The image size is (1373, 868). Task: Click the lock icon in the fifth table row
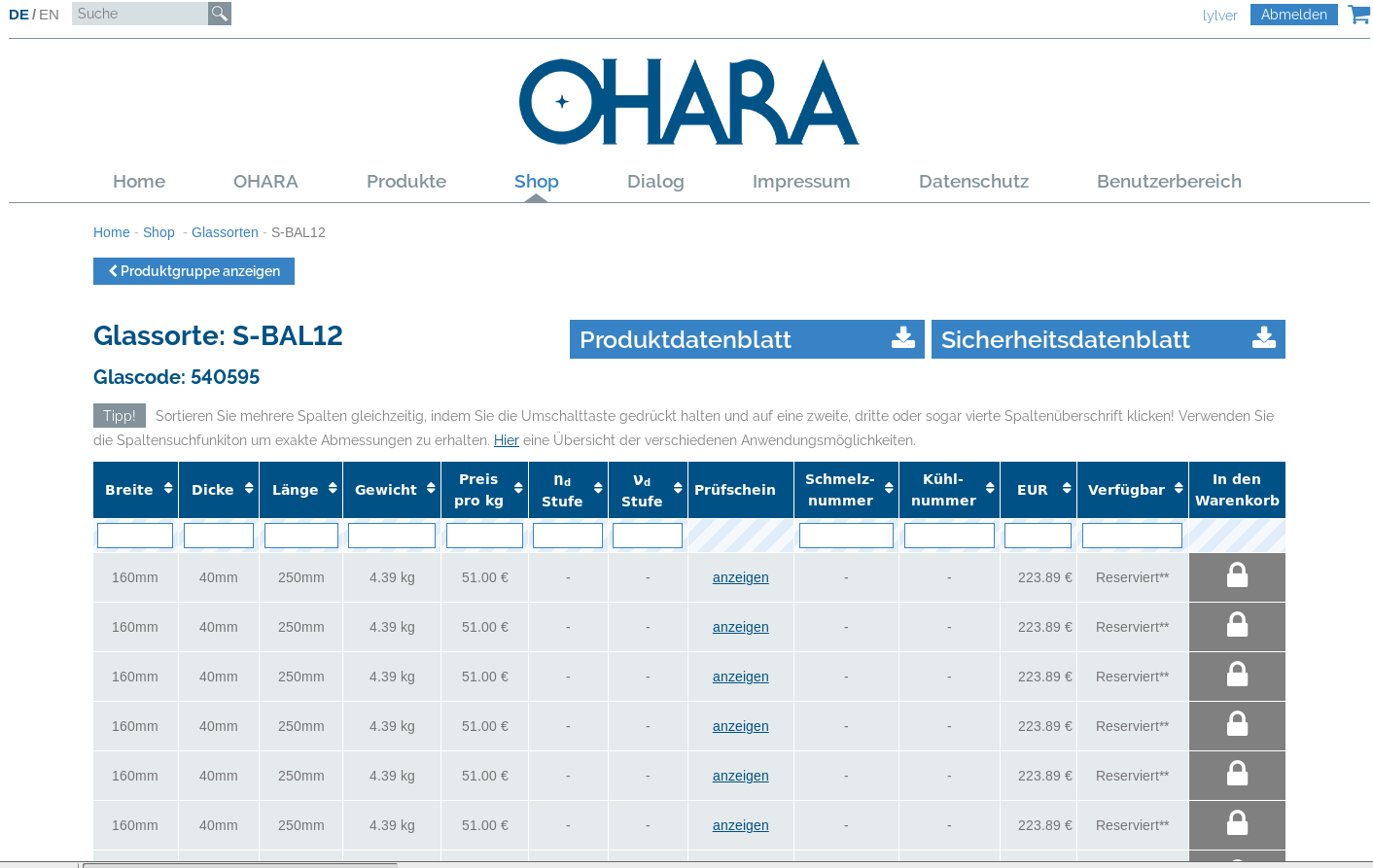point(1237,774)
